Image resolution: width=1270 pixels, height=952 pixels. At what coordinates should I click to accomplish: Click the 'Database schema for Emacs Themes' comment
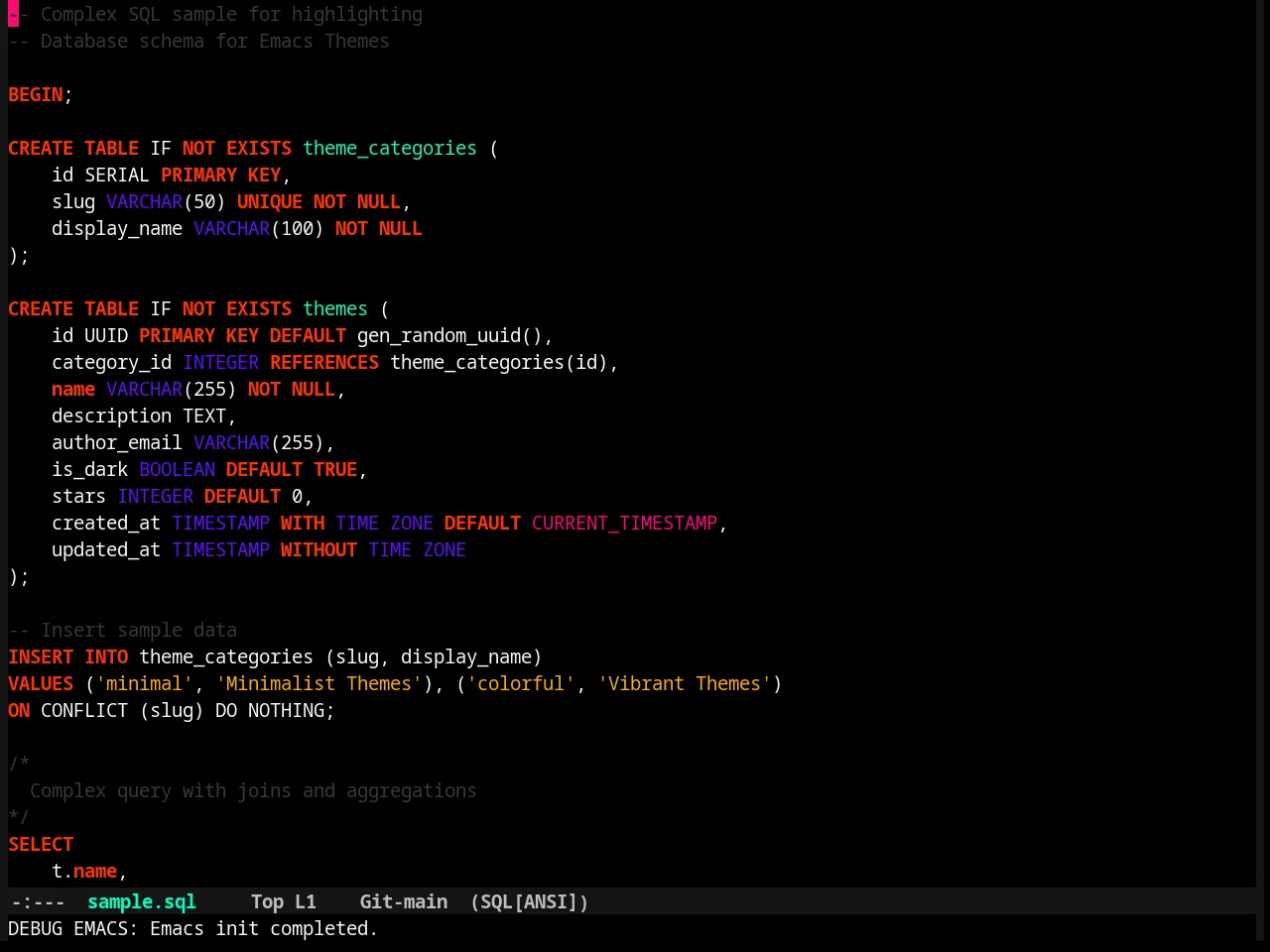click(198, 41)
